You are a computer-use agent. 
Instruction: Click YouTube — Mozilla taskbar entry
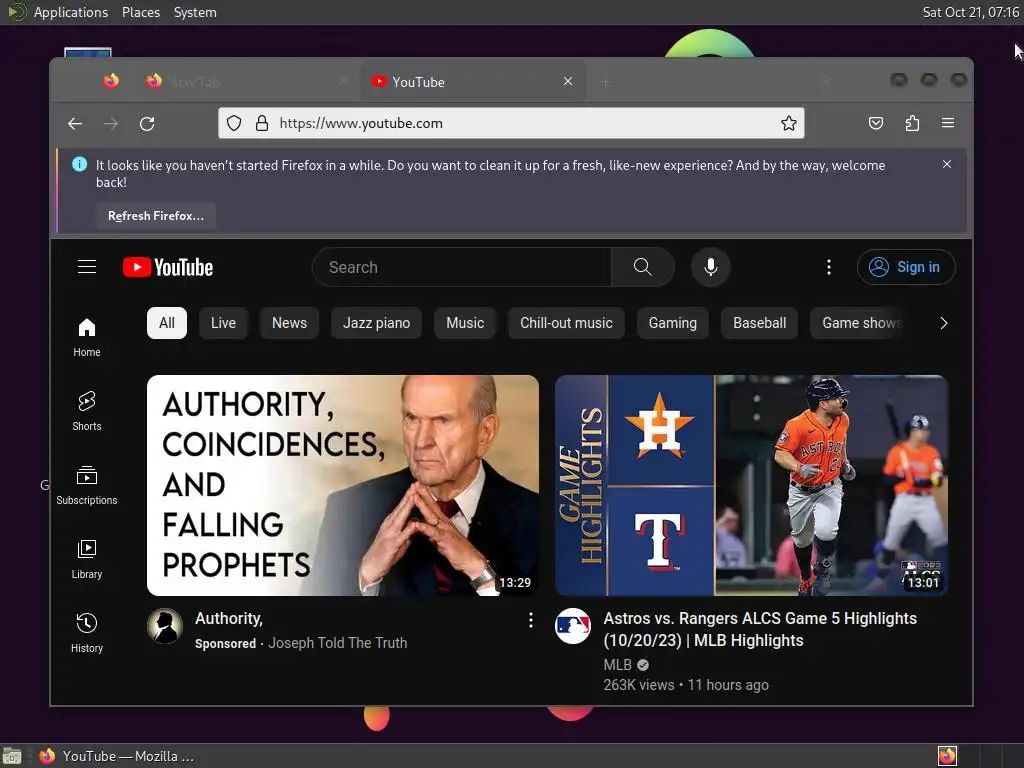click(116, 756)
